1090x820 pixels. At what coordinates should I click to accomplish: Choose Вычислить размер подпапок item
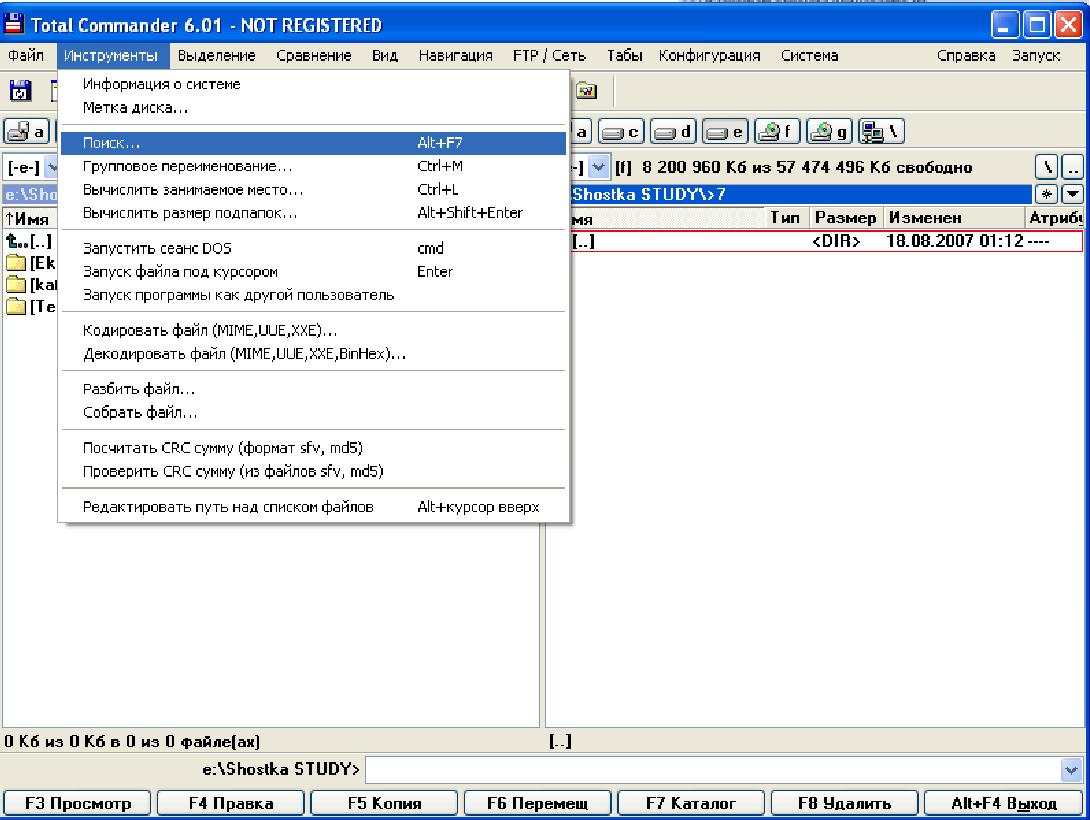[x=314, y=213]
